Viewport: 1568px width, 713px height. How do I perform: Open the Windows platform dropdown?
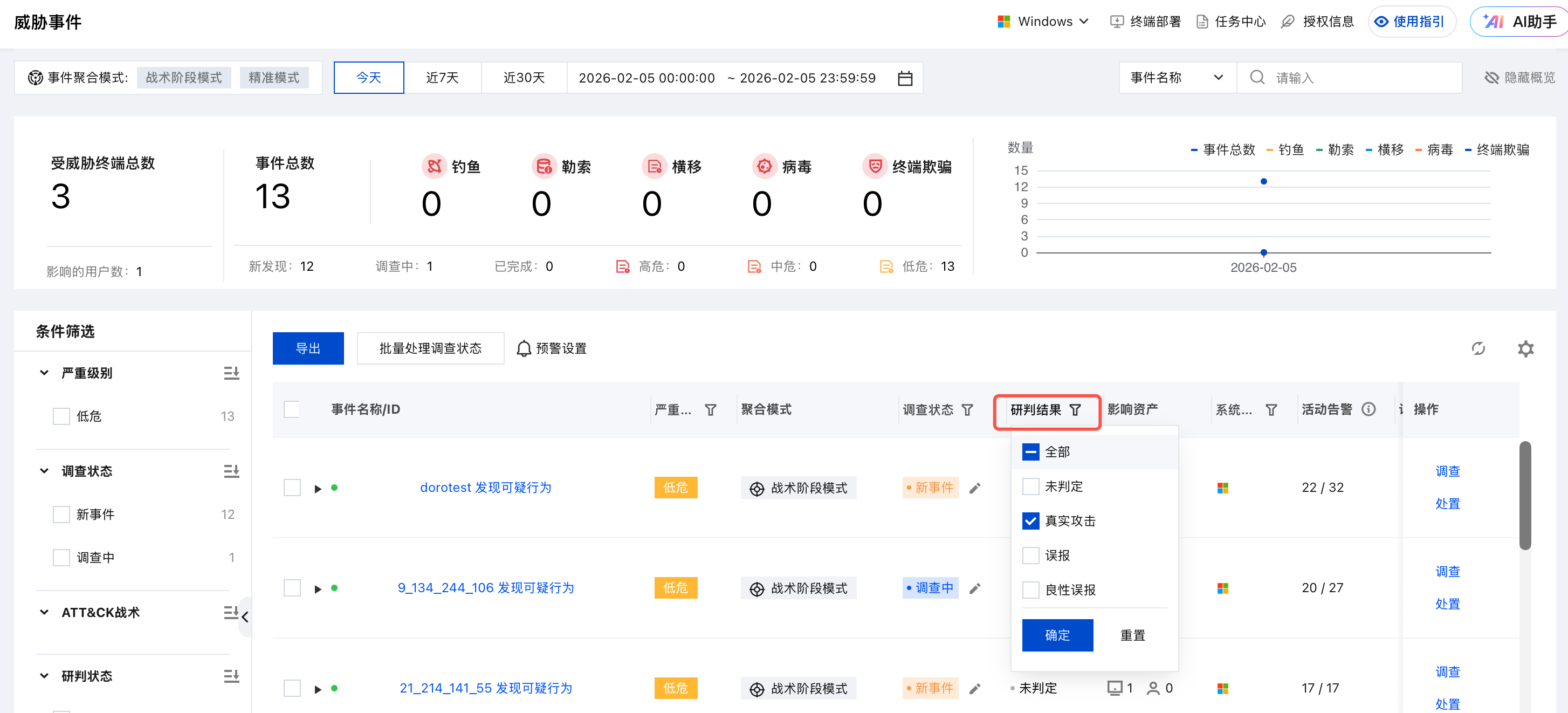point(1043,22)
